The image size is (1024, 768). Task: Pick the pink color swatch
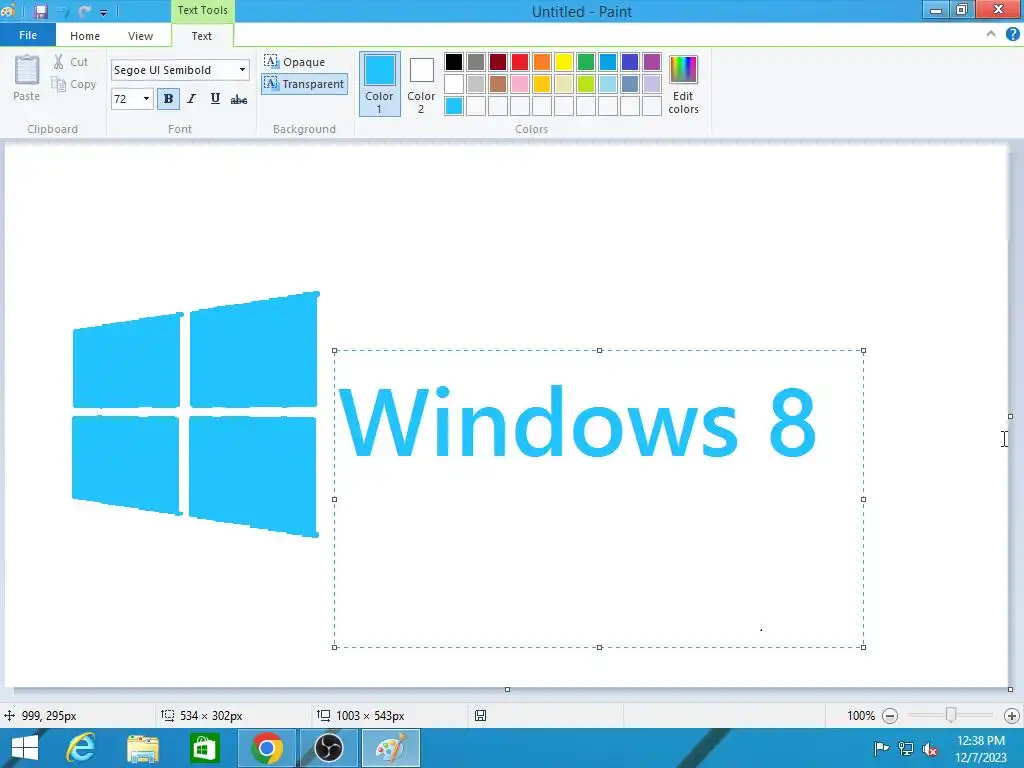coord(520,84)
